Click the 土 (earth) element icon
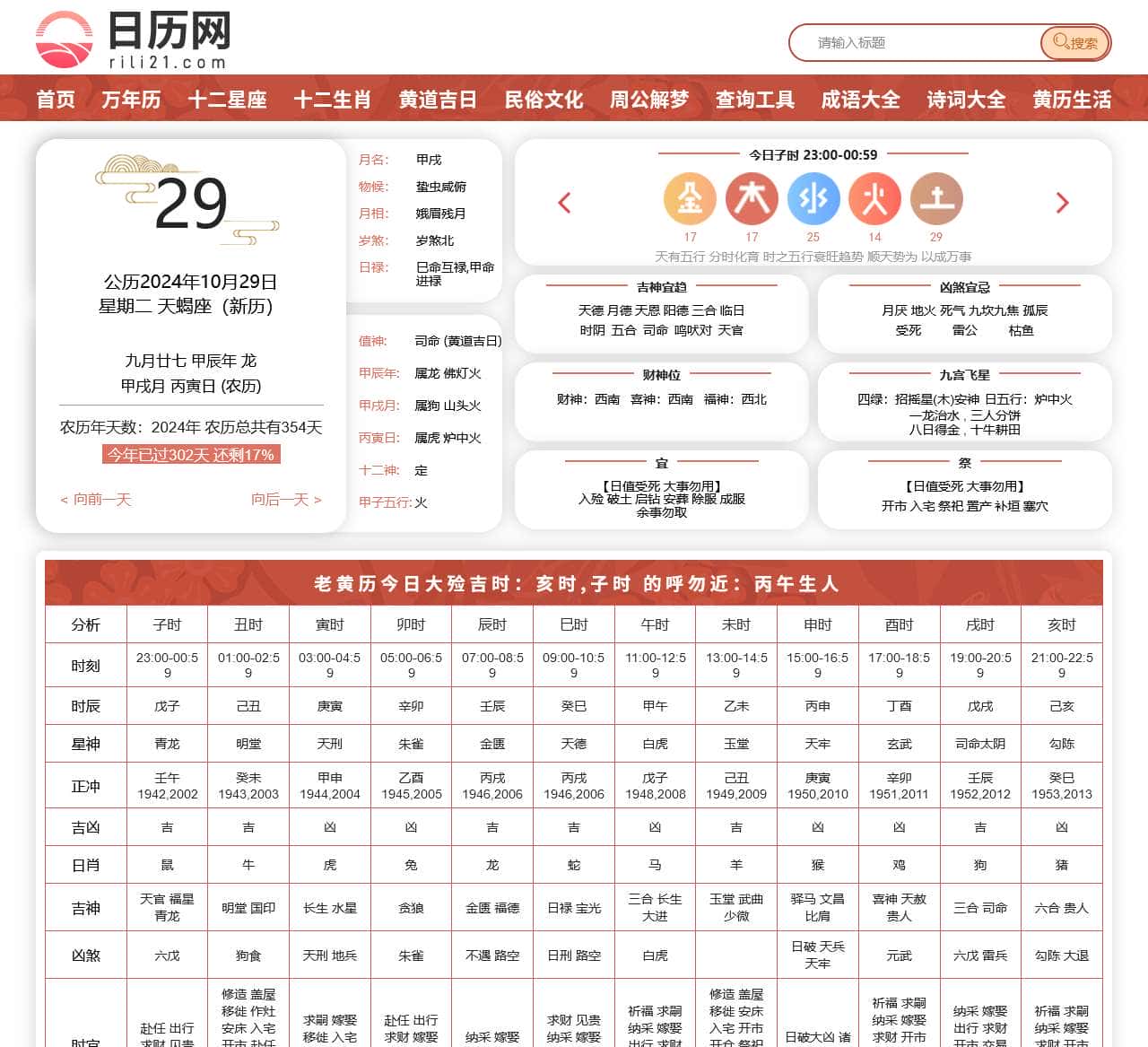Screen dimensions: 1148x1047 (x=936, y=199)
